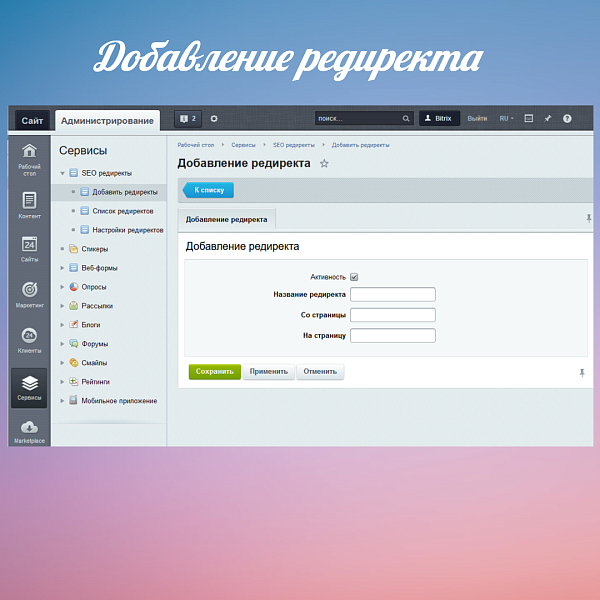The height and width of the screenshot is (600, 600).
Task: Click the К списку button
Action: click(x=209, y=189)
